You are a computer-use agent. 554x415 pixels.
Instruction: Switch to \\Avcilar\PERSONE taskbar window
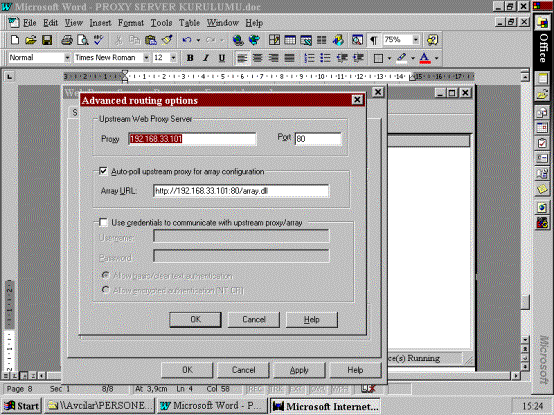point(99,406)
